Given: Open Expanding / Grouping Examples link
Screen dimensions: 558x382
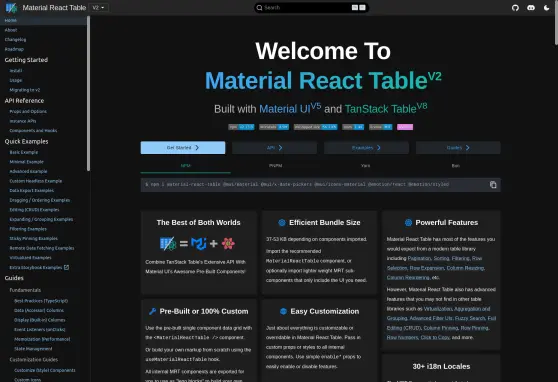Looking at the screenshot, I should [x=41, y=219].
